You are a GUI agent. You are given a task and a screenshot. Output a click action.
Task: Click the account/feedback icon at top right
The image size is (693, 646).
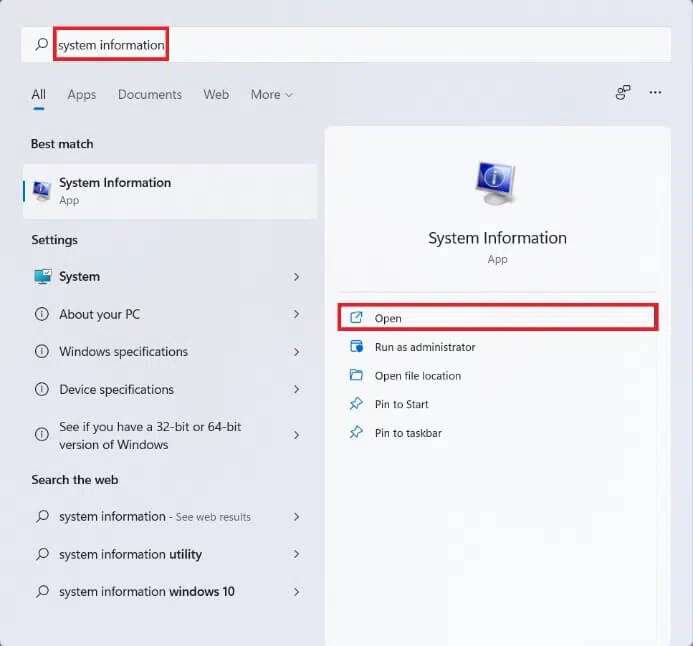point(623,92)
